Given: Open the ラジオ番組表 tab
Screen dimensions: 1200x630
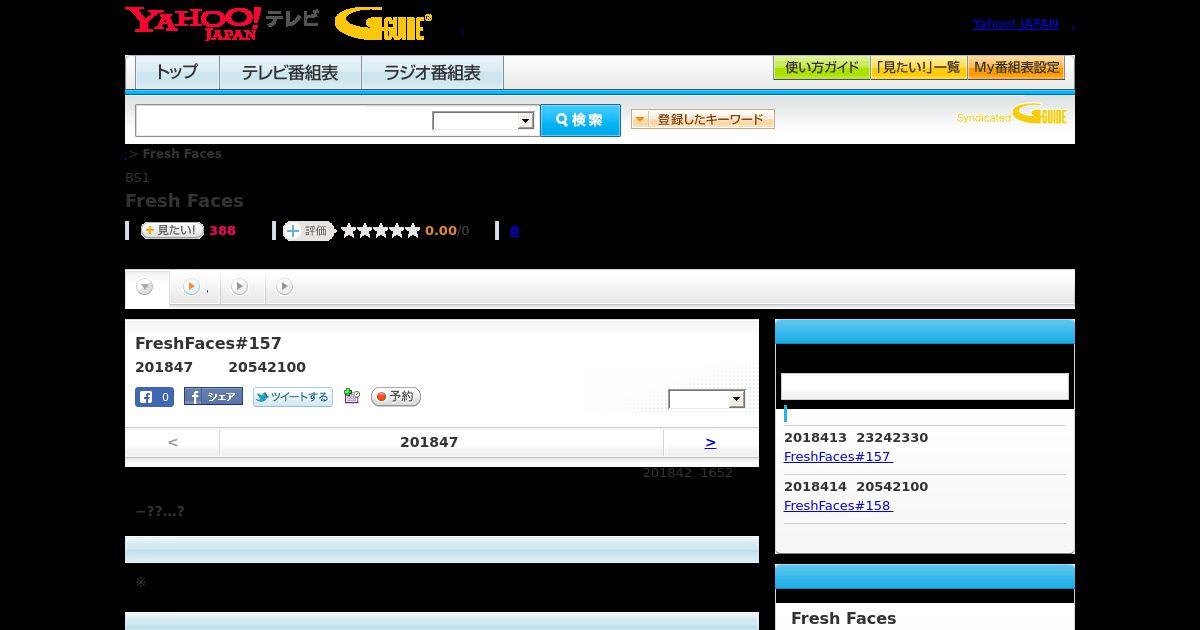Looking at the screenshot, I should tap(432, 72).
